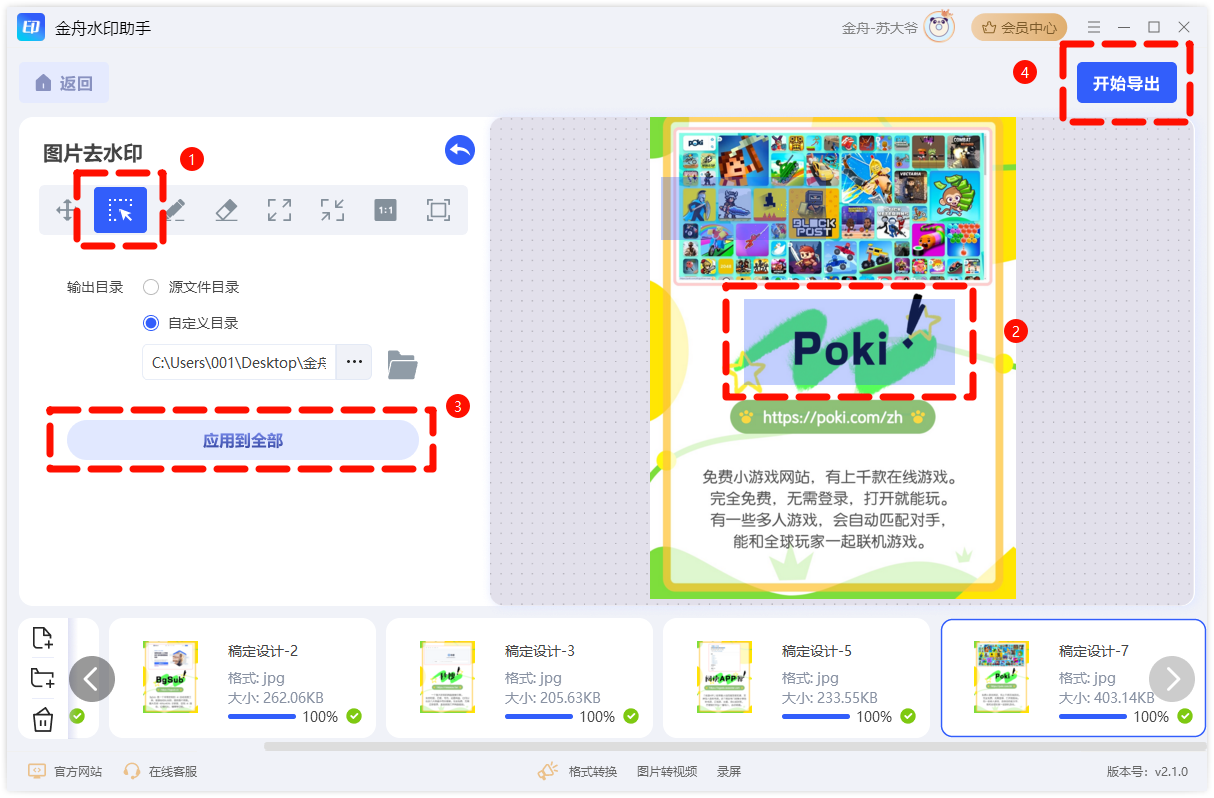
Task: Click the add file icon
Action: click(x=42, y=638)
